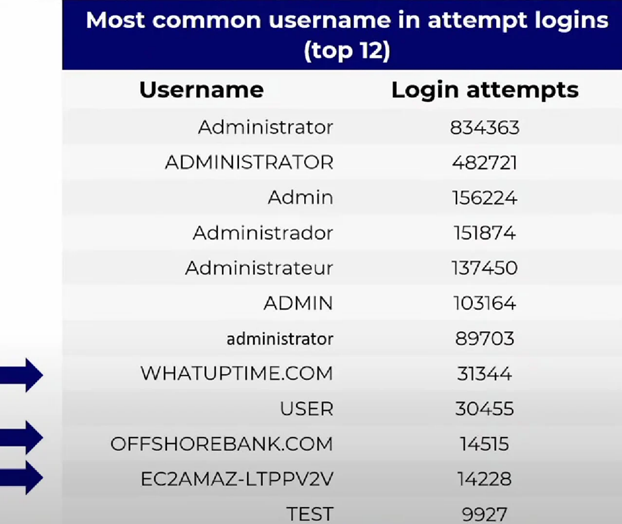
Task: Click the 31344 login attempts value
Action: [484, 374]
